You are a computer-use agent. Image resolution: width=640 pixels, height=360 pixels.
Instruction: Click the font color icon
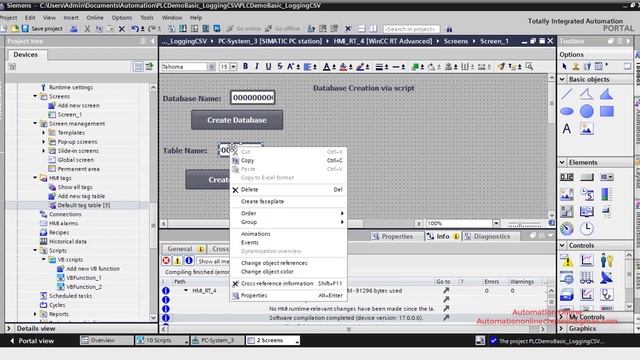coord(326,67)
